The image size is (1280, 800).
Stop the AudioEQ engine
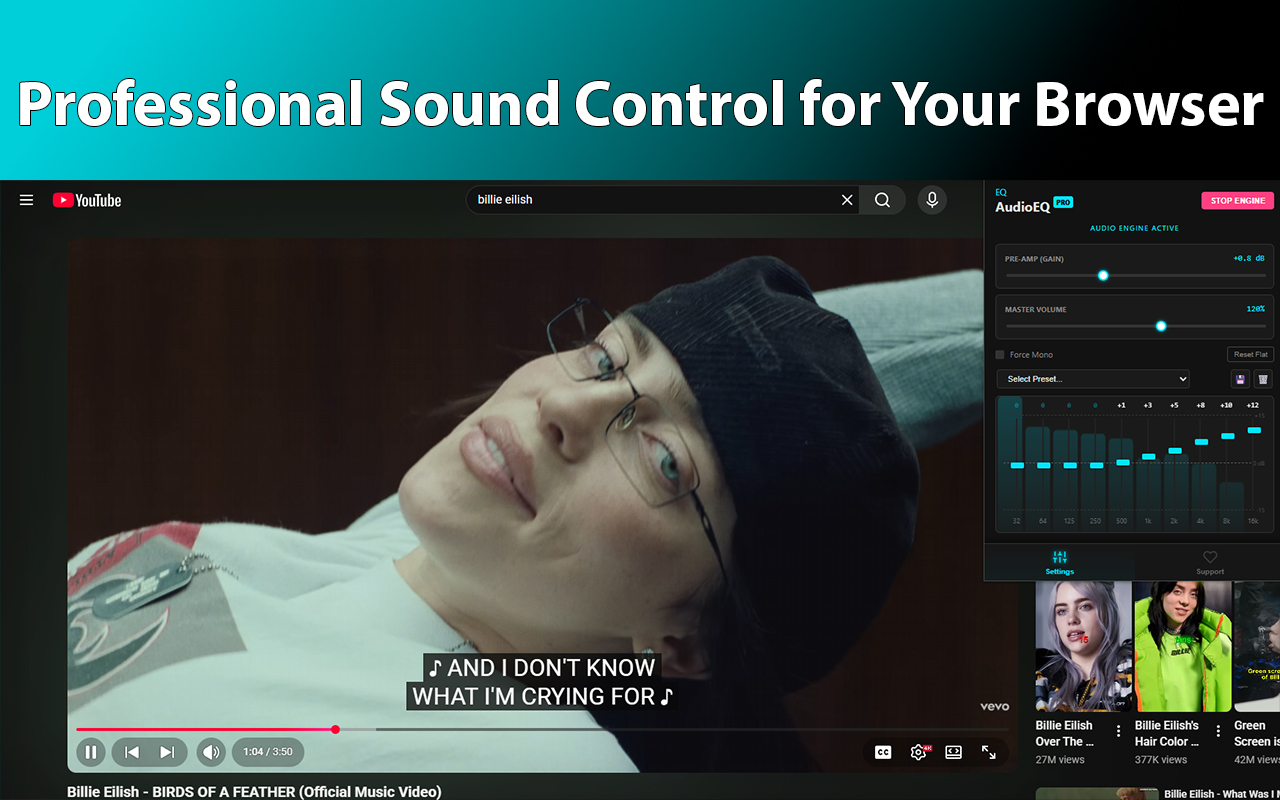[1237, 201]
